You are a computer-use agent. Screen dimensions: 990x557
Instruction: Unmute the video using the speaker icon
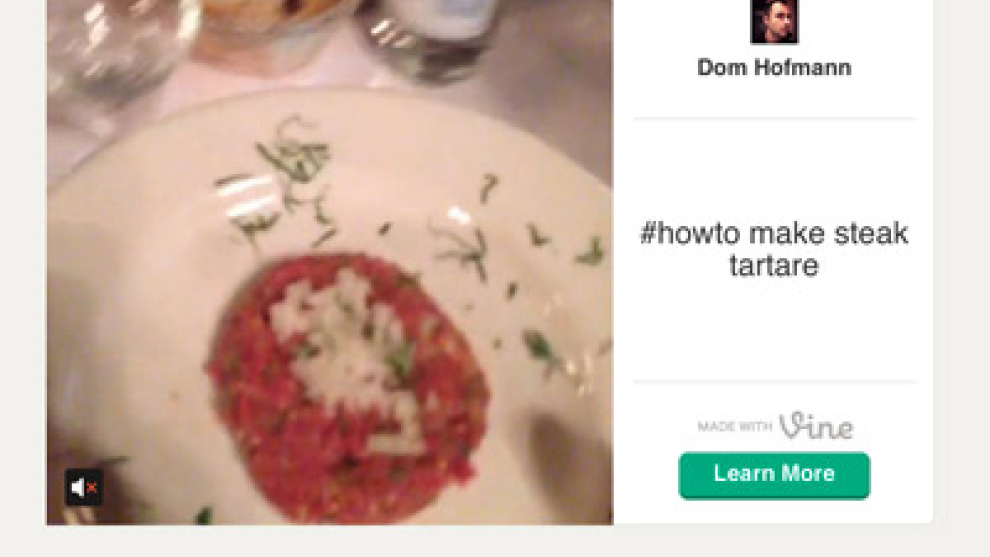point(84,487)
